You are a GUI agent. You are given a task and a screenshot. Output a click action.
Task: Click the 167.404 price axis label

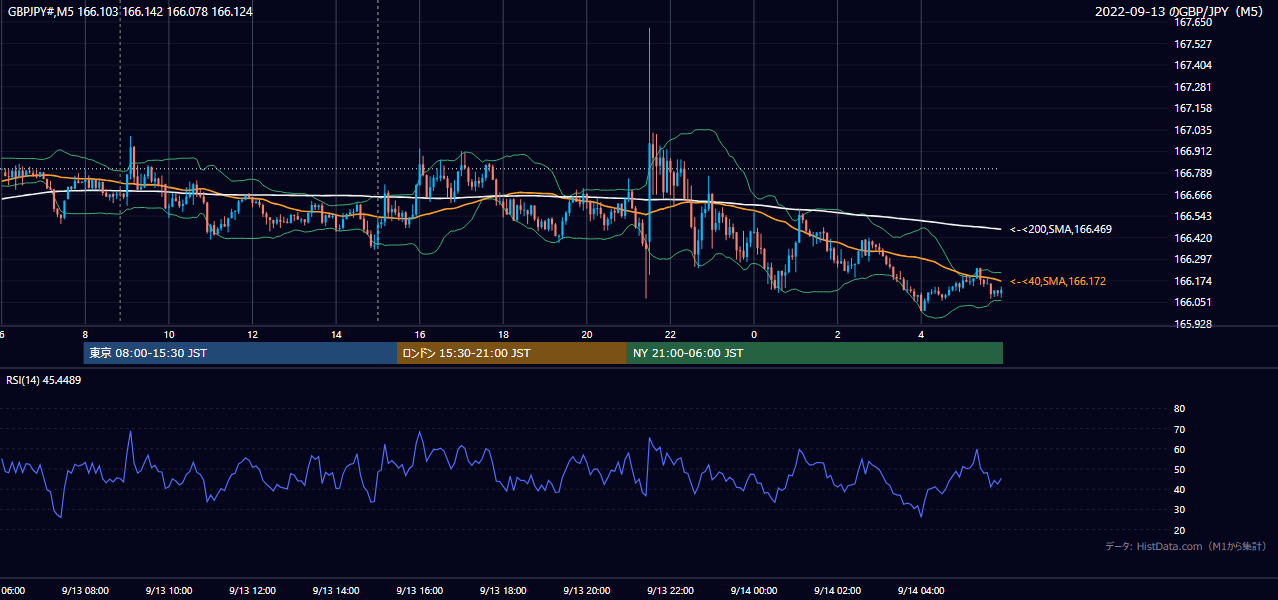click(x=1192, y=65)
